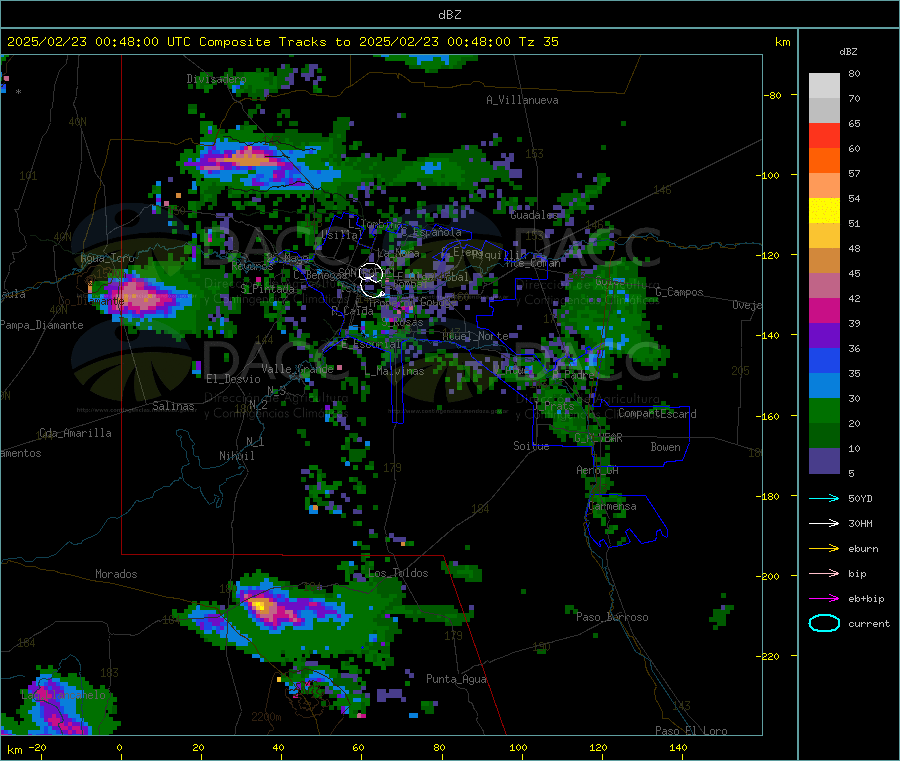
Task: Click the Nihuil map label
Action: tap(236, 456)
